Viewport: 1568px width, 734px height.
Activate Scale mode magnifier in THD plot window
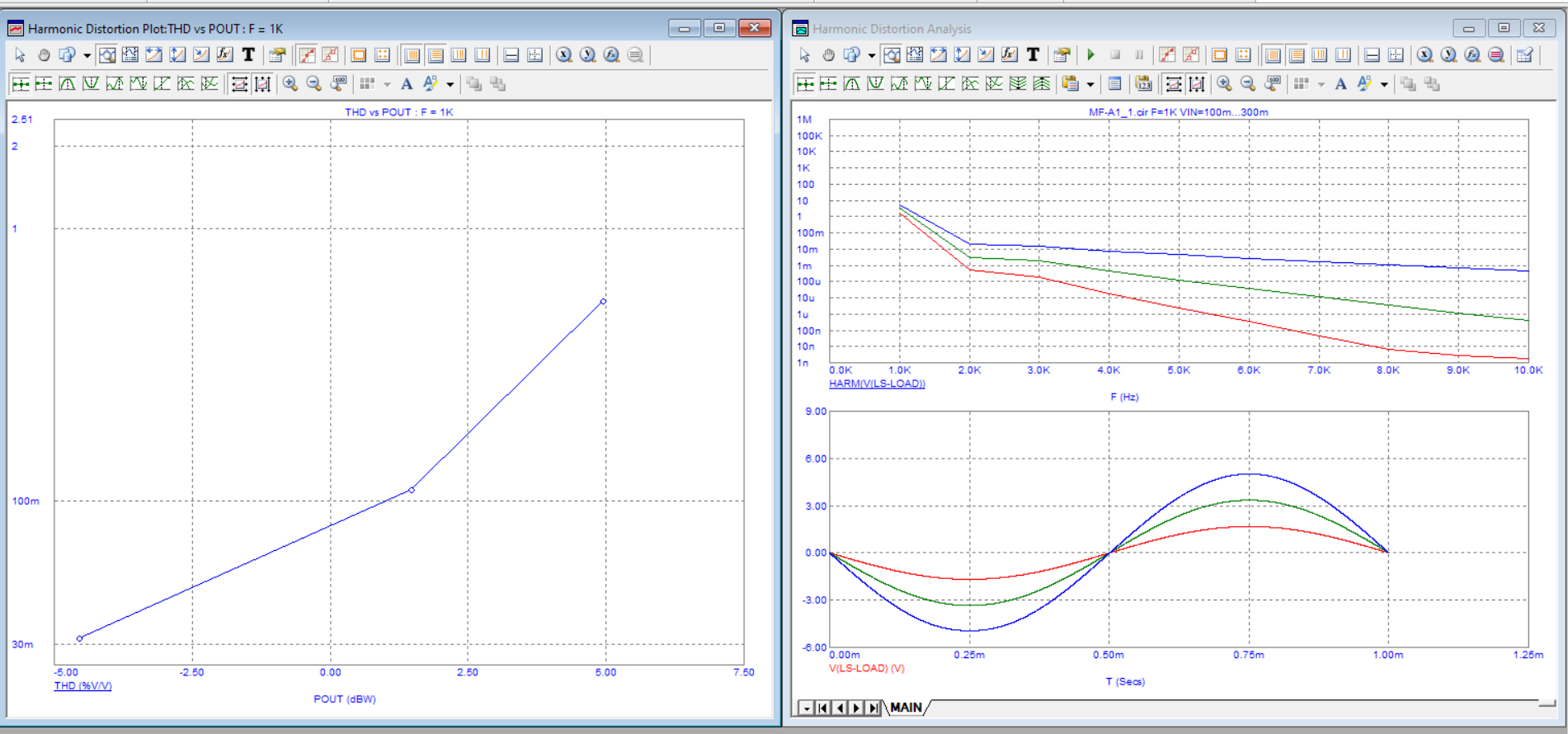click(x=107, y=55)
